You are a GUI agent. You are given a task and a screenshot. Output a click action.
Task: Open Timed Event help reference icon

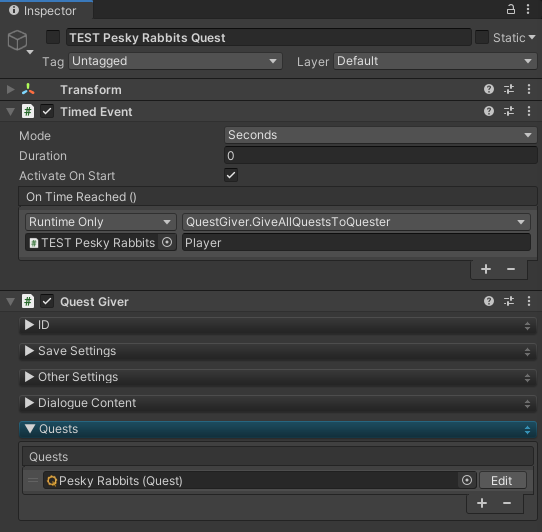coord(489,111)
